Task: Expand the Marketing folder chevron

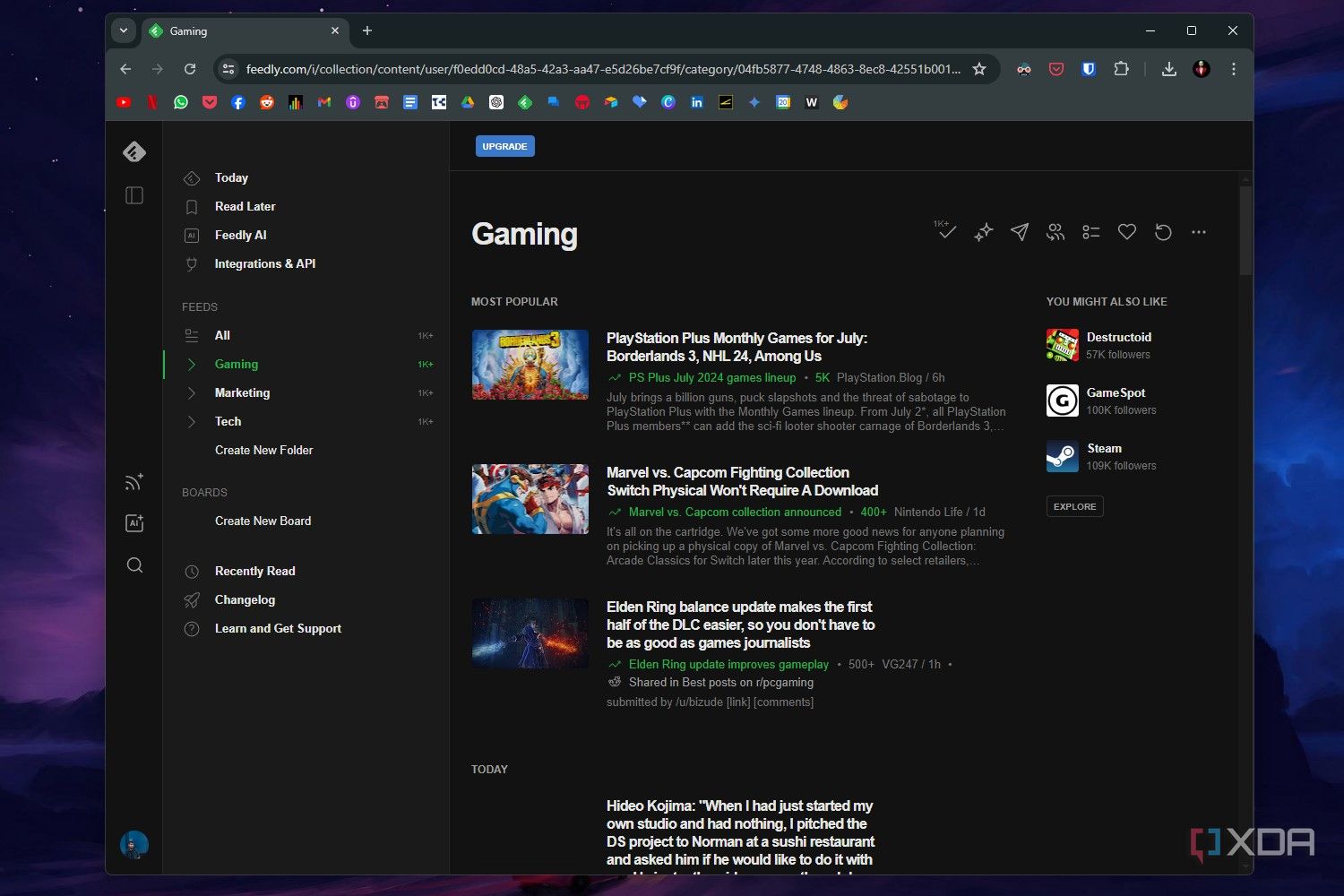Action: point(191,392)
